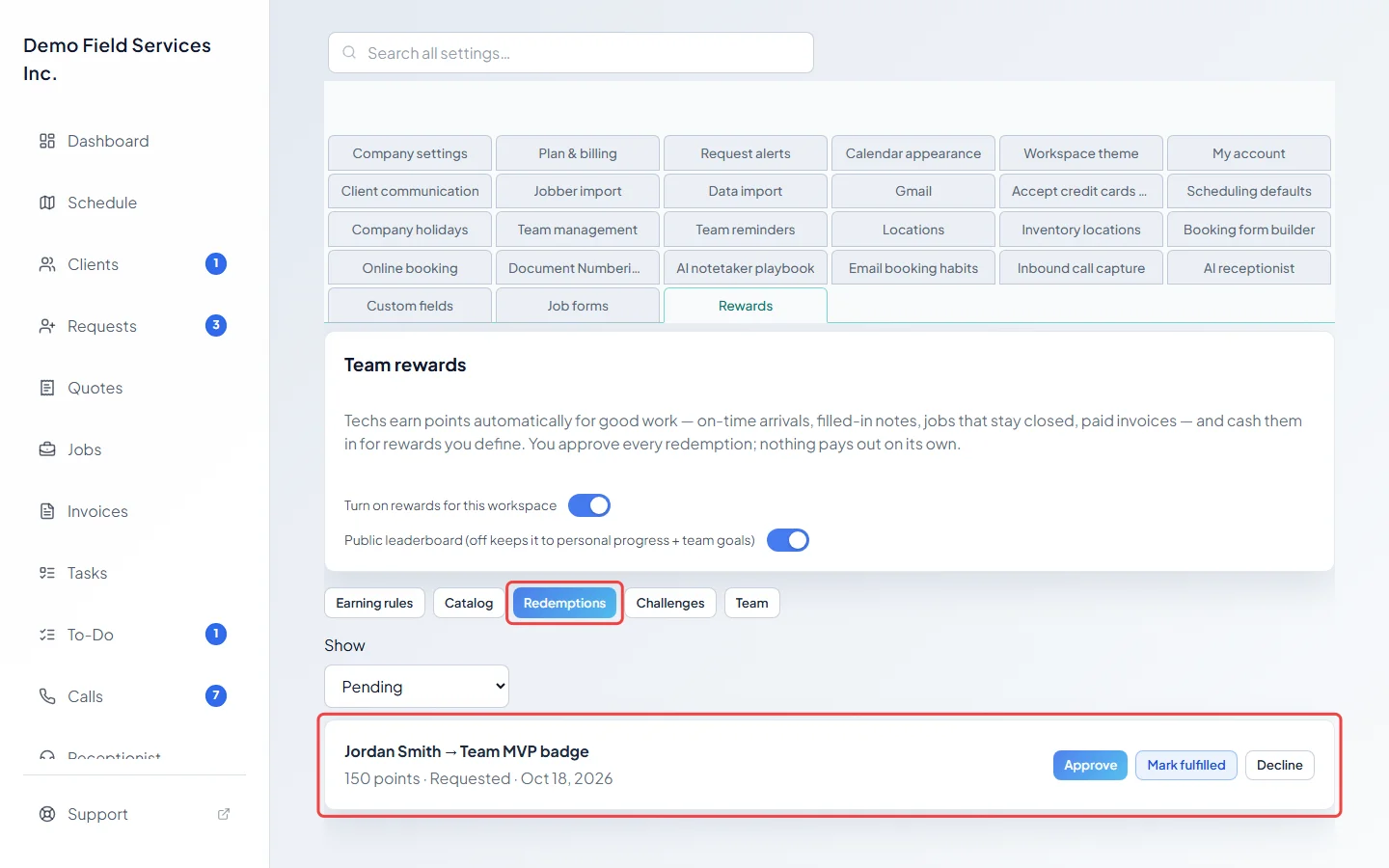This screenshot has height=868, width=1389.
Task: Click the Tasks list icon
Action: pyautogui.click(x=47, y=573)
